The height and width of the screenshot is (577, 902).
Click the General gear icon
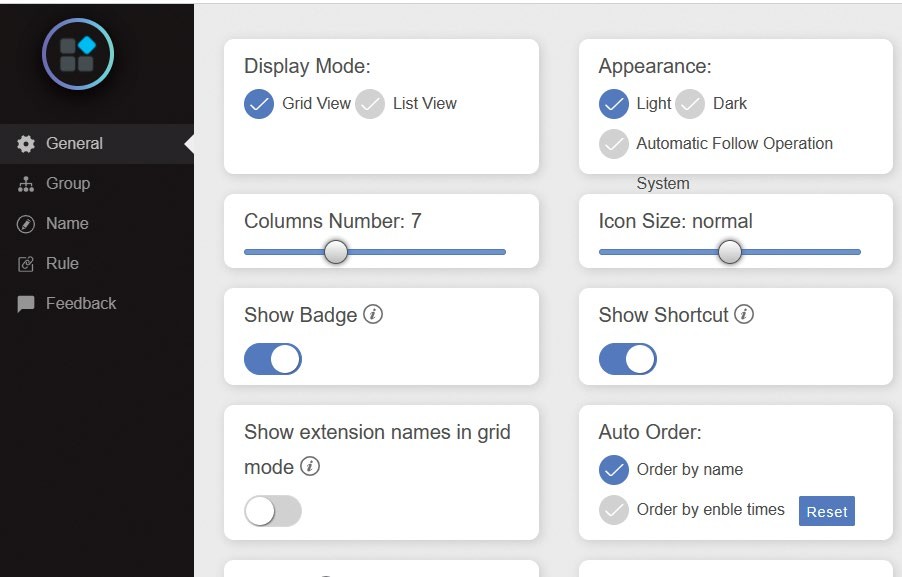[26, 144]
